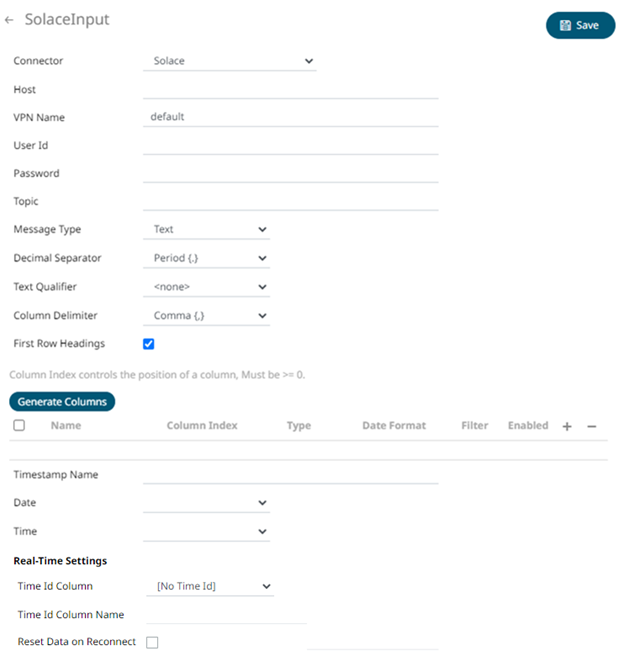The image size is (624, 651).
Task: Open the Date dropdown
Action: click(206, 503)
